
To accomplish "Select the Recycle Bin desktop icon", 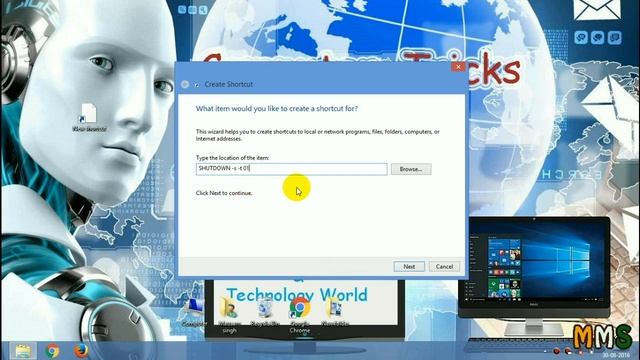I will point(265,312).
